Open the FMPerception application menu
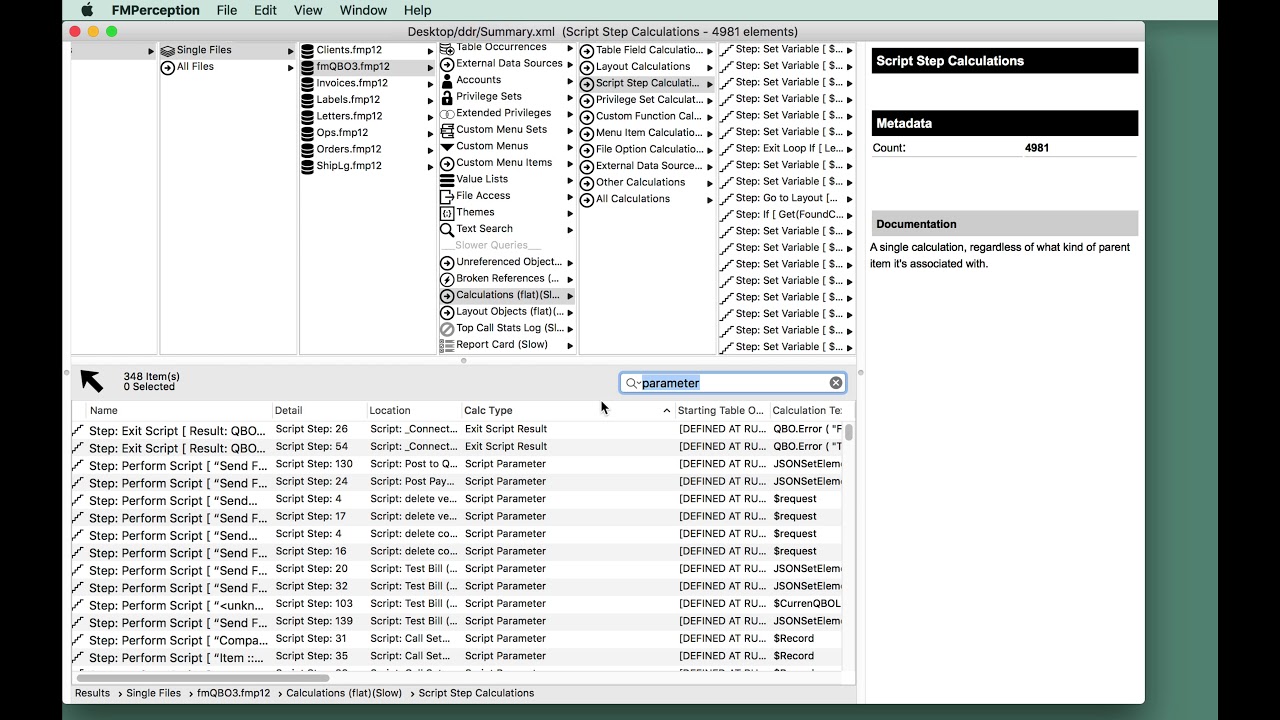 tap(155, 10)
